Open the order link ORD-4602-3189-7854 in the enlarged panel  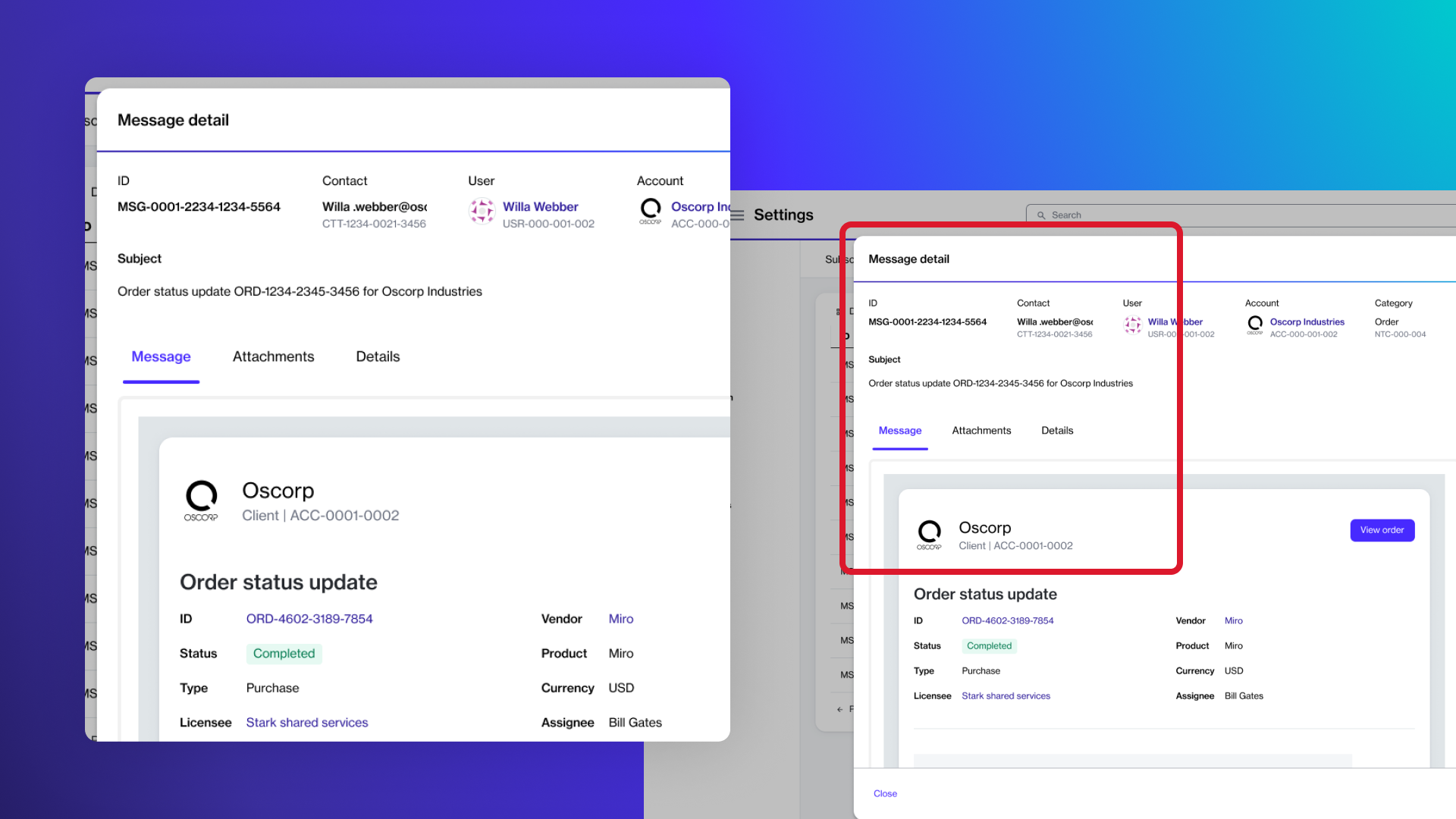tap(309, 619)
